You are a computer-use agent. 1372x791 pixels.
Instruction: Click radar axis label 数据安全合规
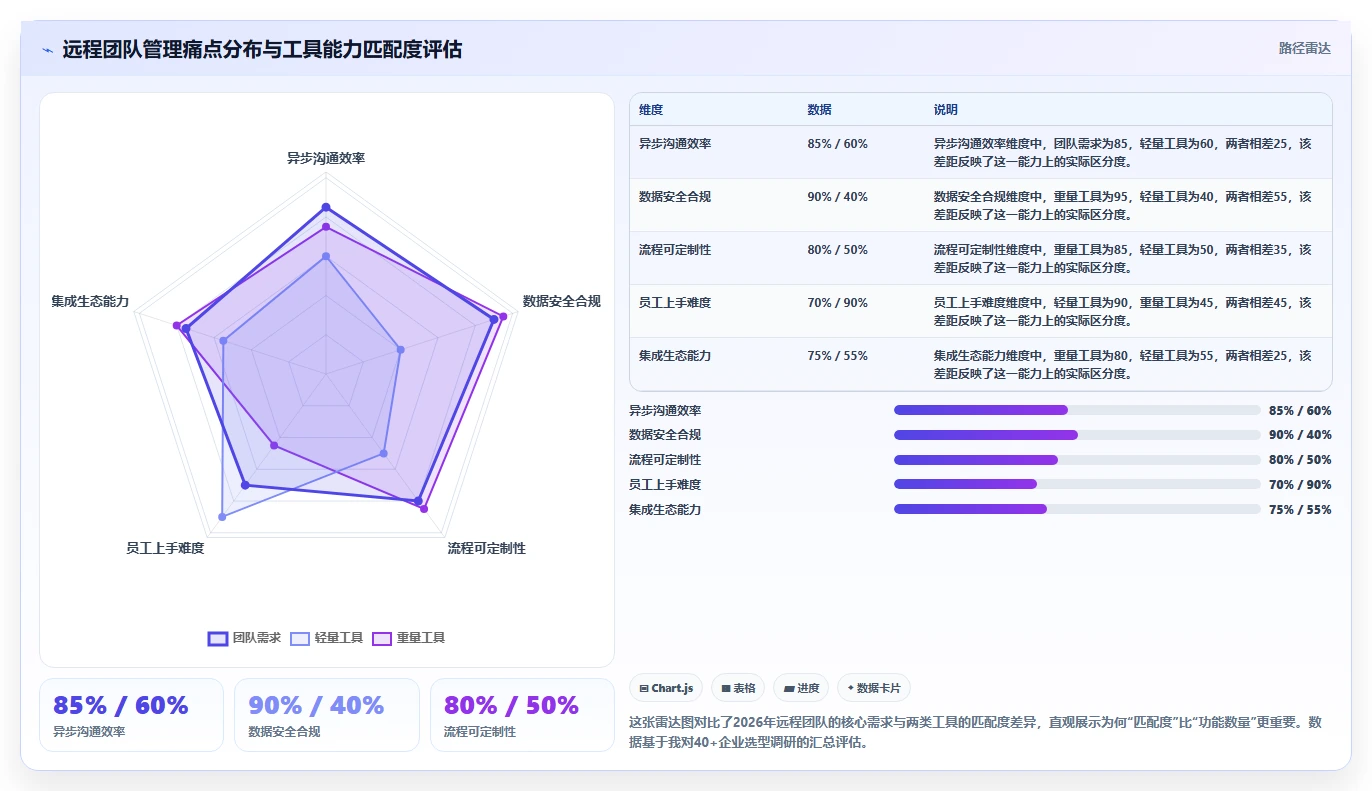click(562, 301)
